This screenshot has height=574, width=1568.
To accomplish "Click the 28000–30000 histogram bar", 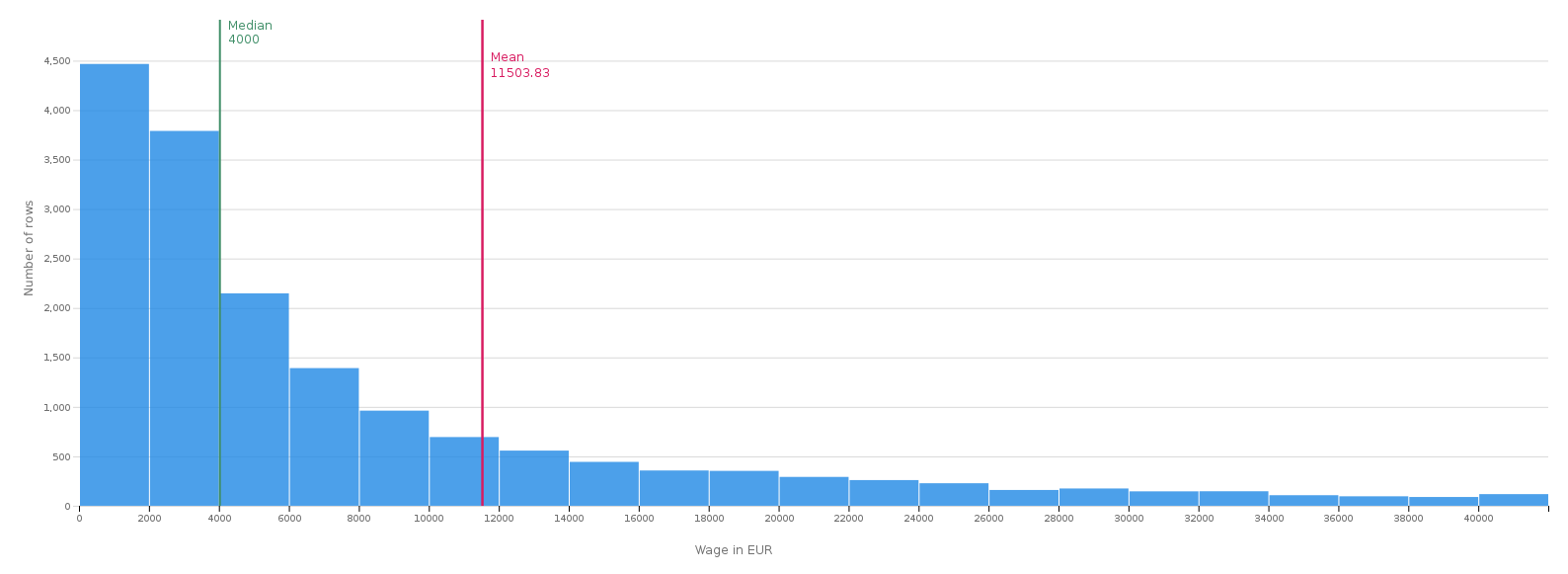I will click(x=1094, y=497).
